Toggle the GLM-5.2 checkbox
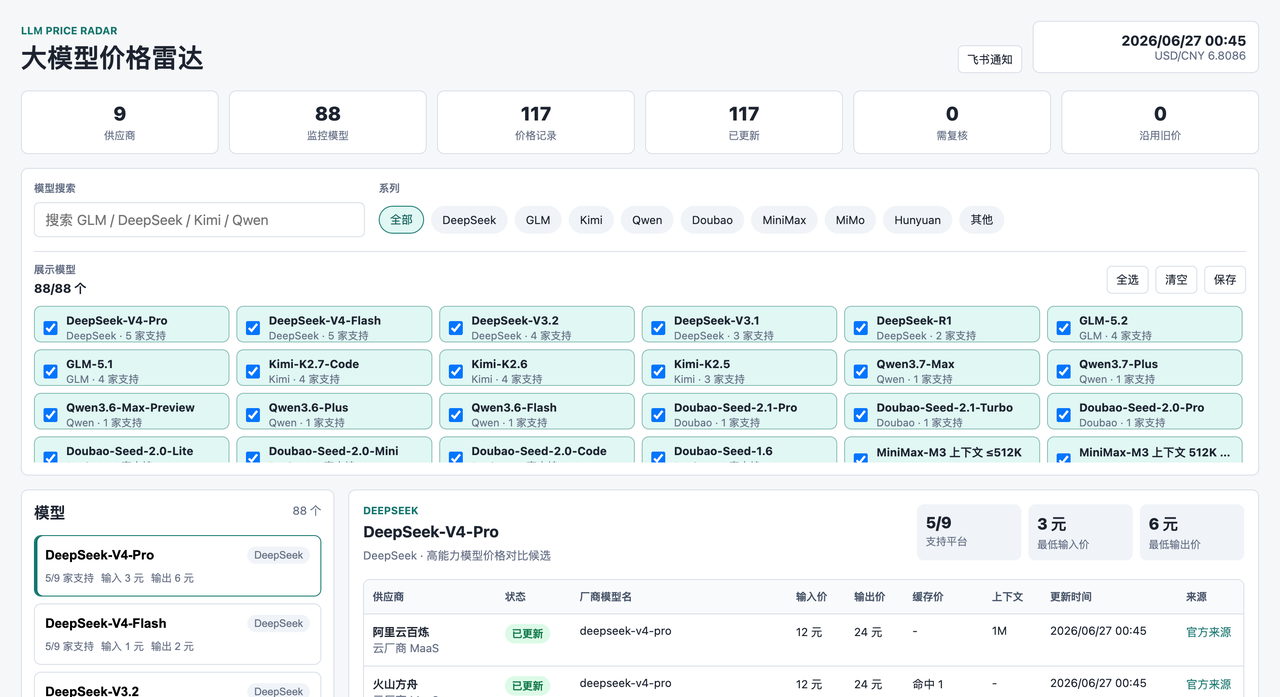This screenshot has height=697, width=1280. [1063, 328]
